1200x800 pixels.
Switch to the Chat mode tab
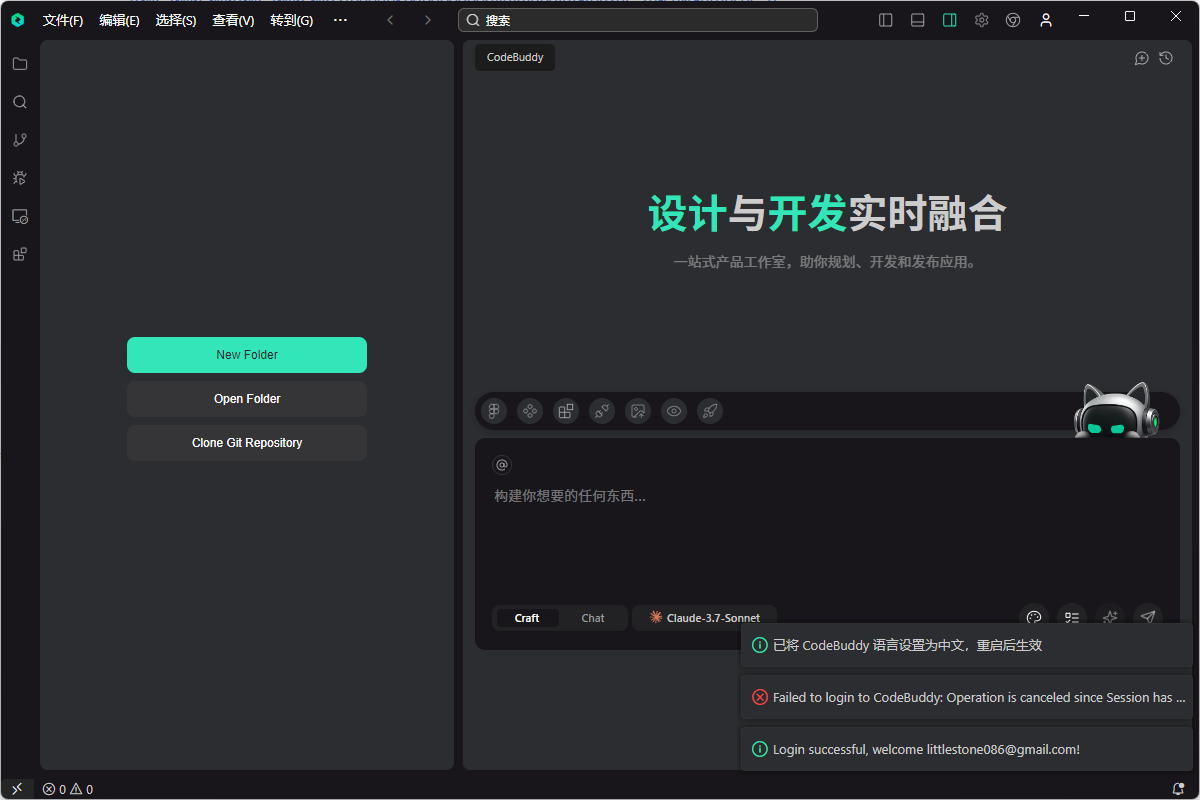pyautogui.click(x=592, y=617)
